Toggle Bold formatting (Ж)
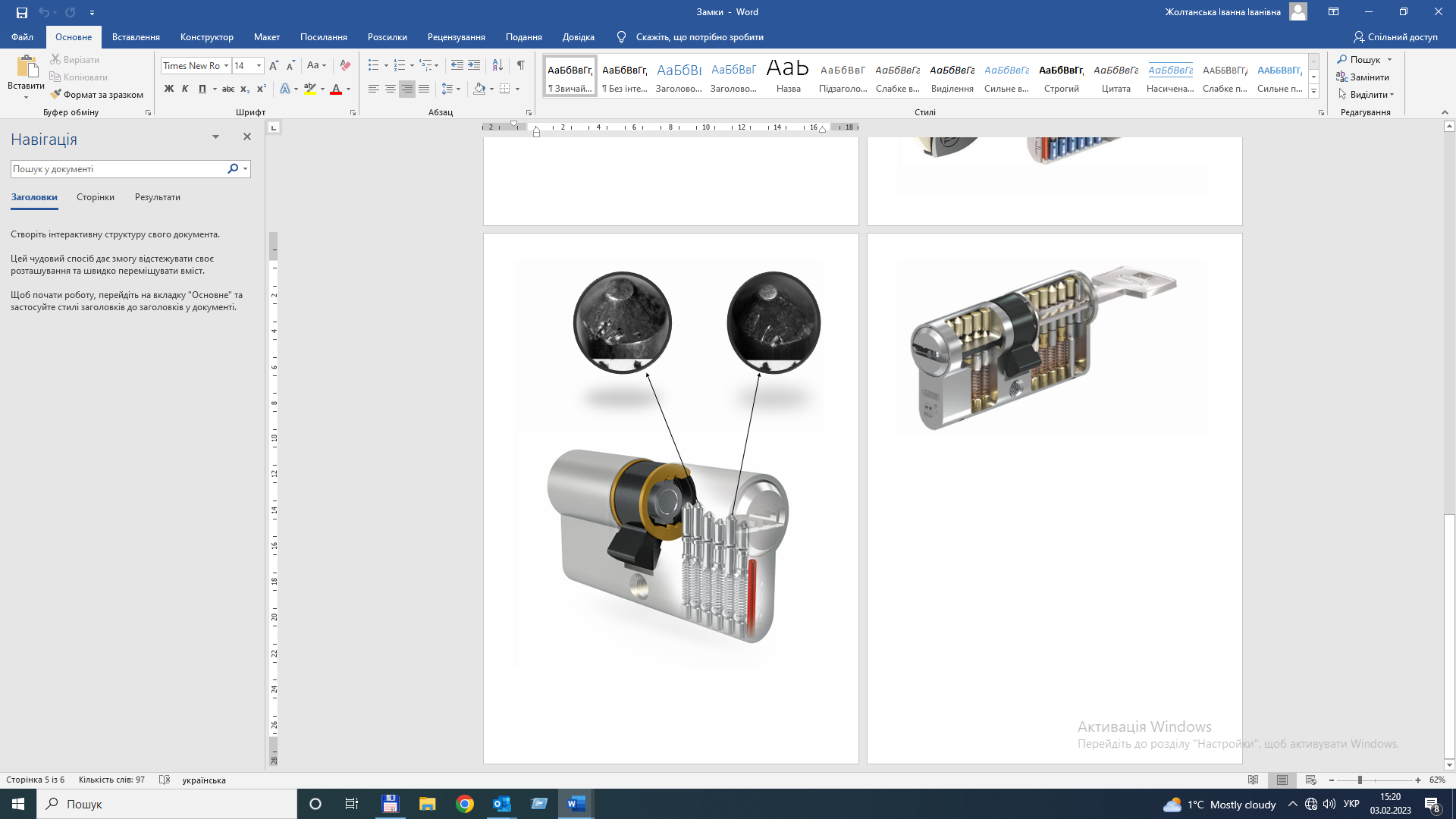 point(168,89)
